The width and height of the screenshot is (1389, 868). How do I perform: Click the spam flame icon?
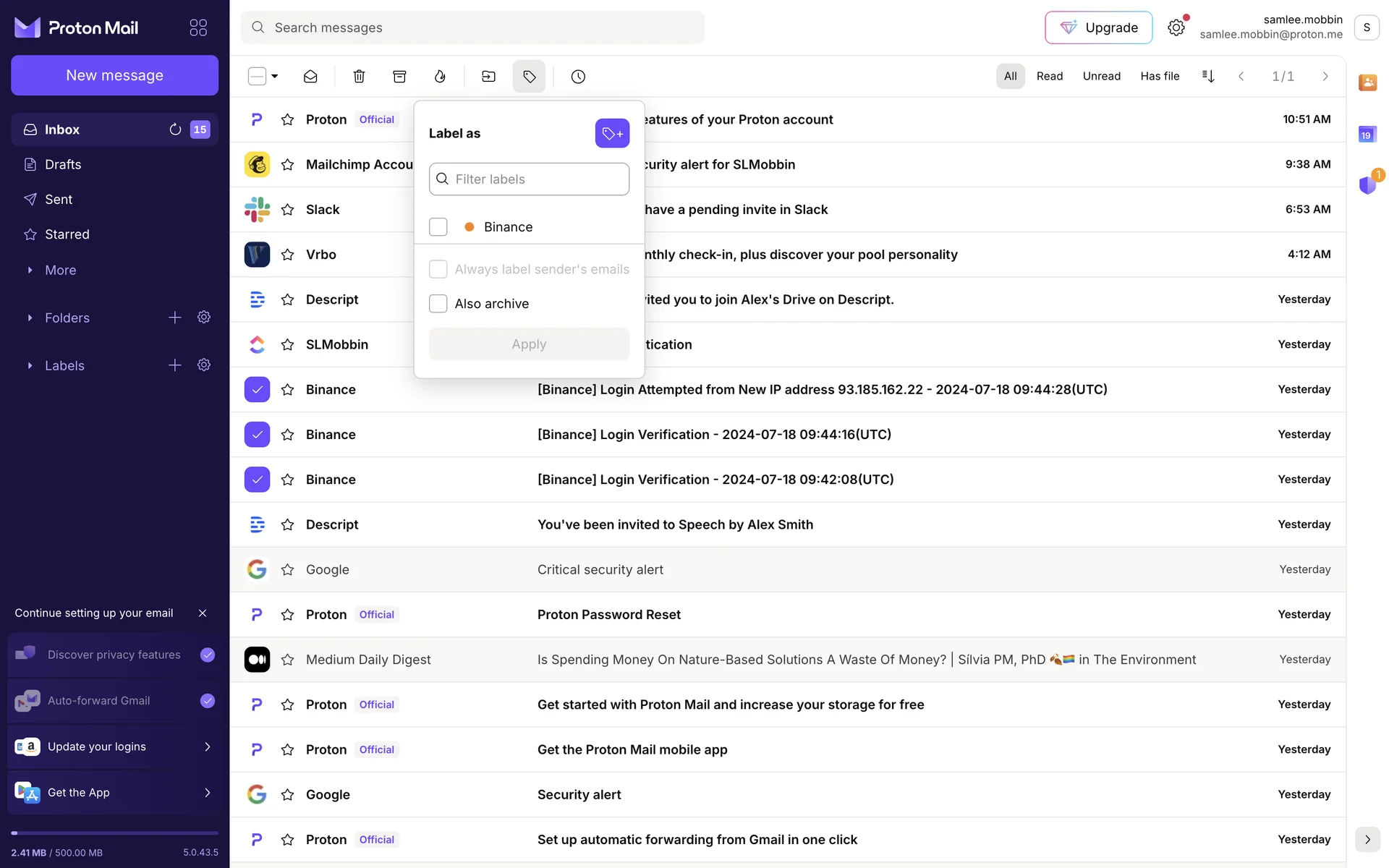(440, 76)
